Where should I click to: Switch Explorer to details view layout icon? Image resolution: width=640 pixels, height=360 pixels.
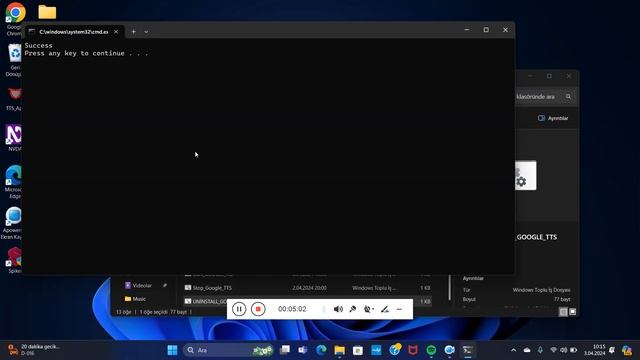click(563, 312)
